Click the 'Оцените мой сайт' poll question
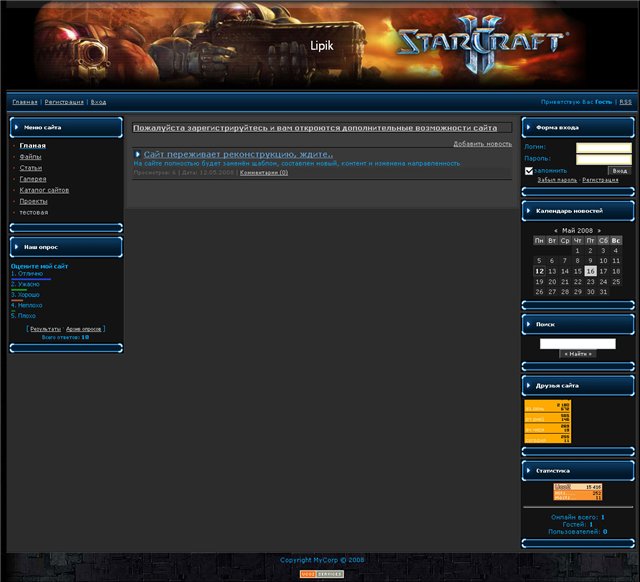The height and width of the screenshot is (582, 640). (39, 266)
